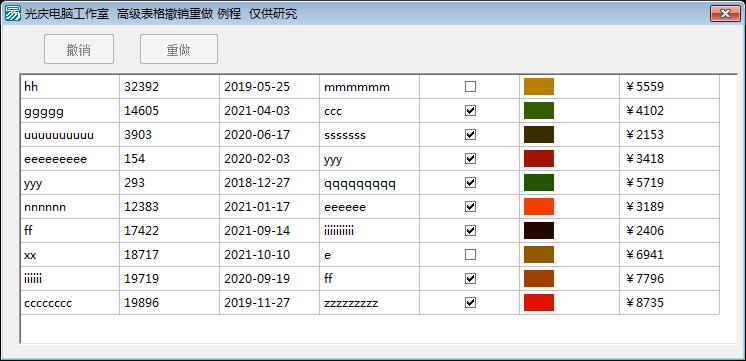This screenshot has height=361, width=746.
Task: Click the rust swatch in the 19719 row
Action: (539, 278)
